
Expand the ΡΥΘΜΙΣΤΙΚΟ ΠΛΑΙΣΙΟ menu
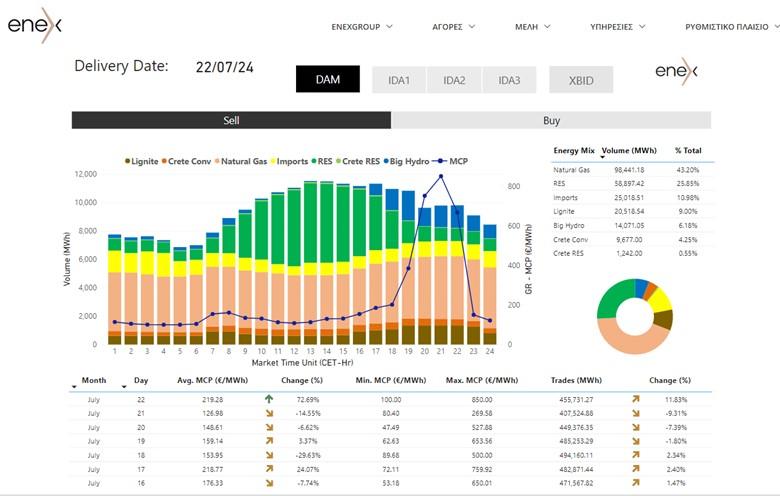coord(732,27)
